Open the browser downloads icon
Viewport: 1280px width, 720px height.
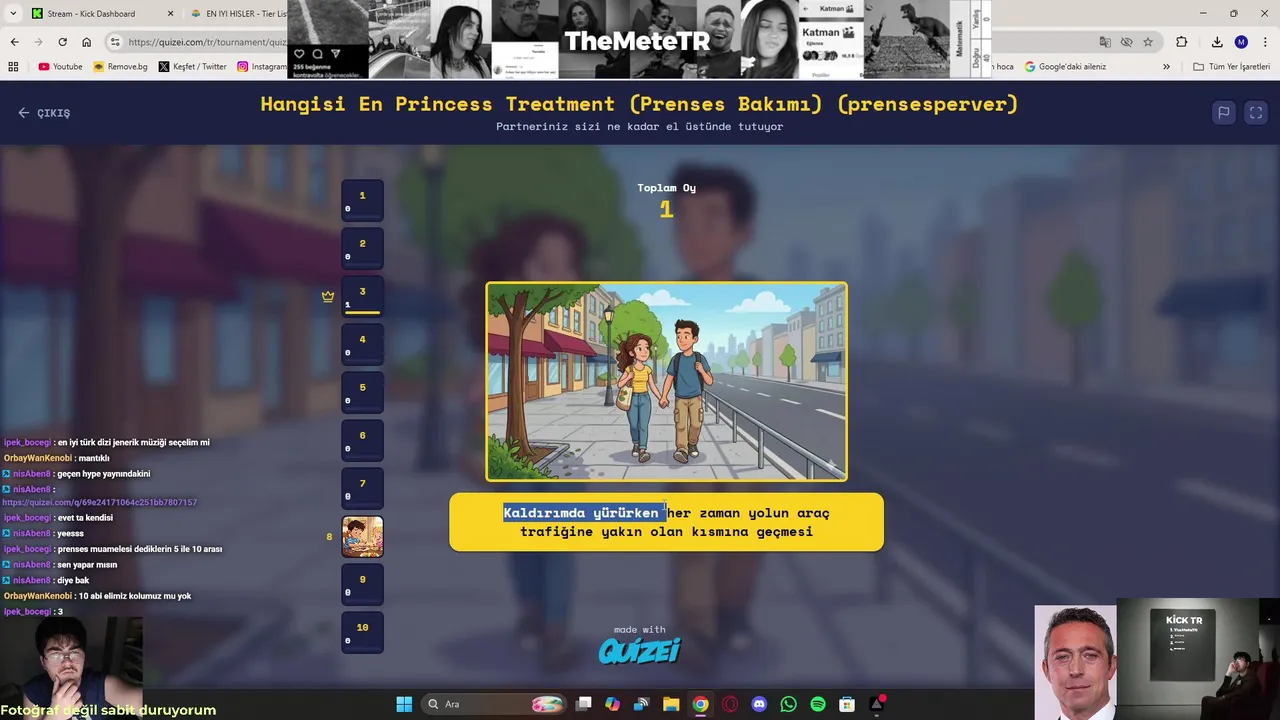point(1217,42)
